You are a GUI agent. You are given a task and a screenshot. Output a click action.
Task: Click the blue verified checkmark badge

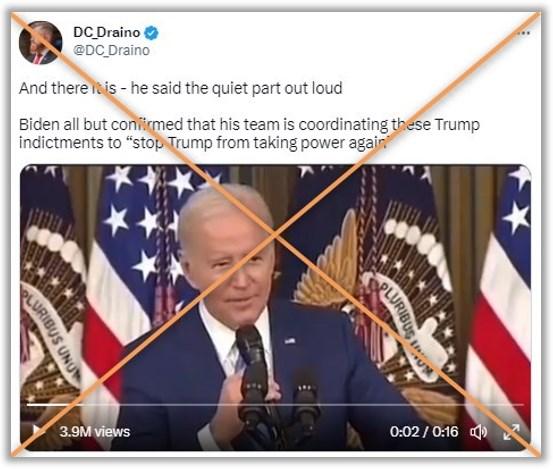point(152,33)
